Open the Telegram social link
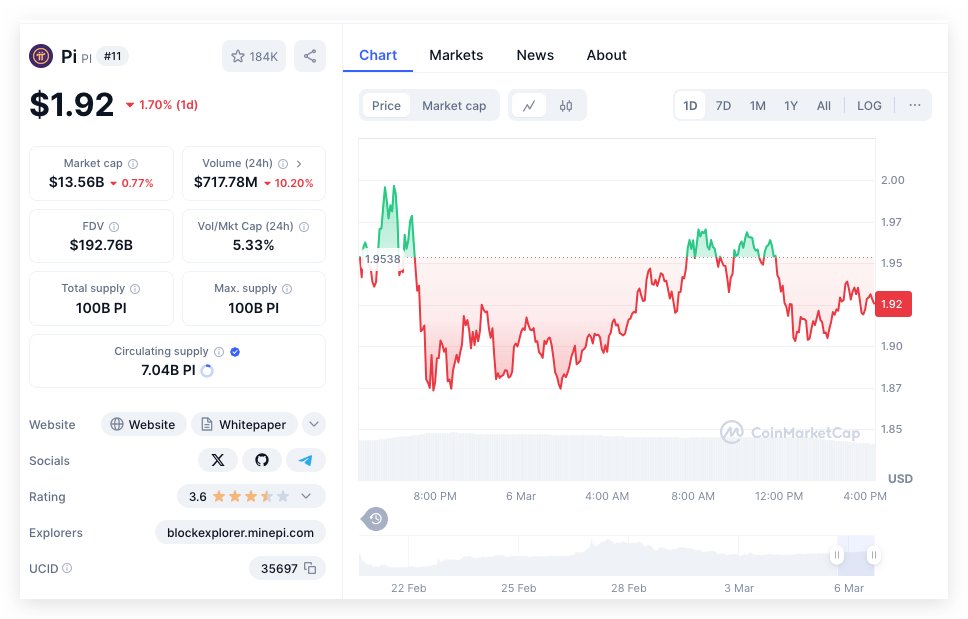The height and width of the screenshot is (619, 968). tap(306, 460)
